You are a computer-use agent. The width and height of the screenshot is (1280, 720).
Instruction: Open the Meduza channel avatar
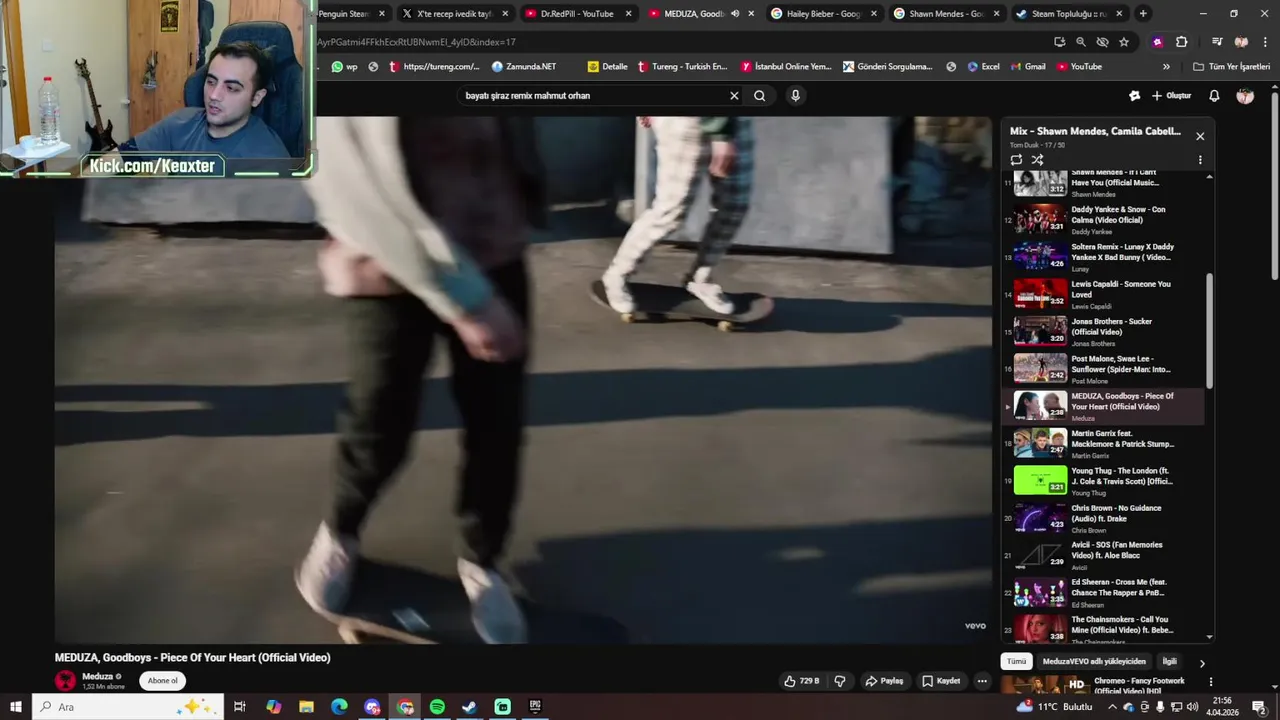pos(65,681)
